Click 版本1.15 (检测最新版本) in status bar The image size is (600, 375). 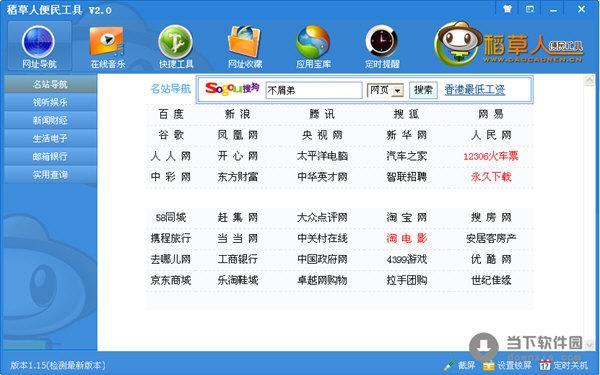[58, 365]
